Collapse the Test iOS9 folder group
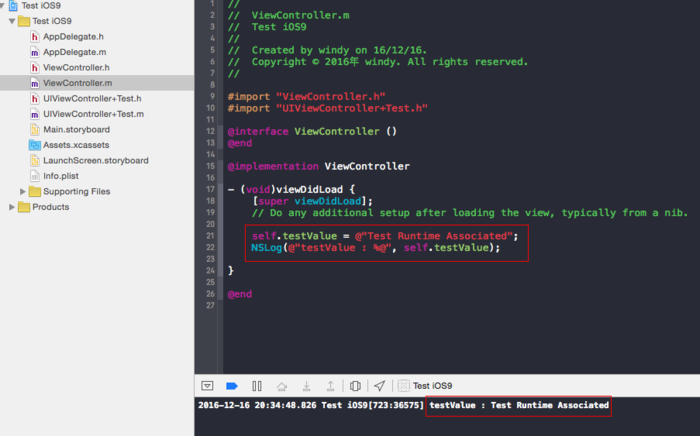700x436 pixels. pos(12,21)
